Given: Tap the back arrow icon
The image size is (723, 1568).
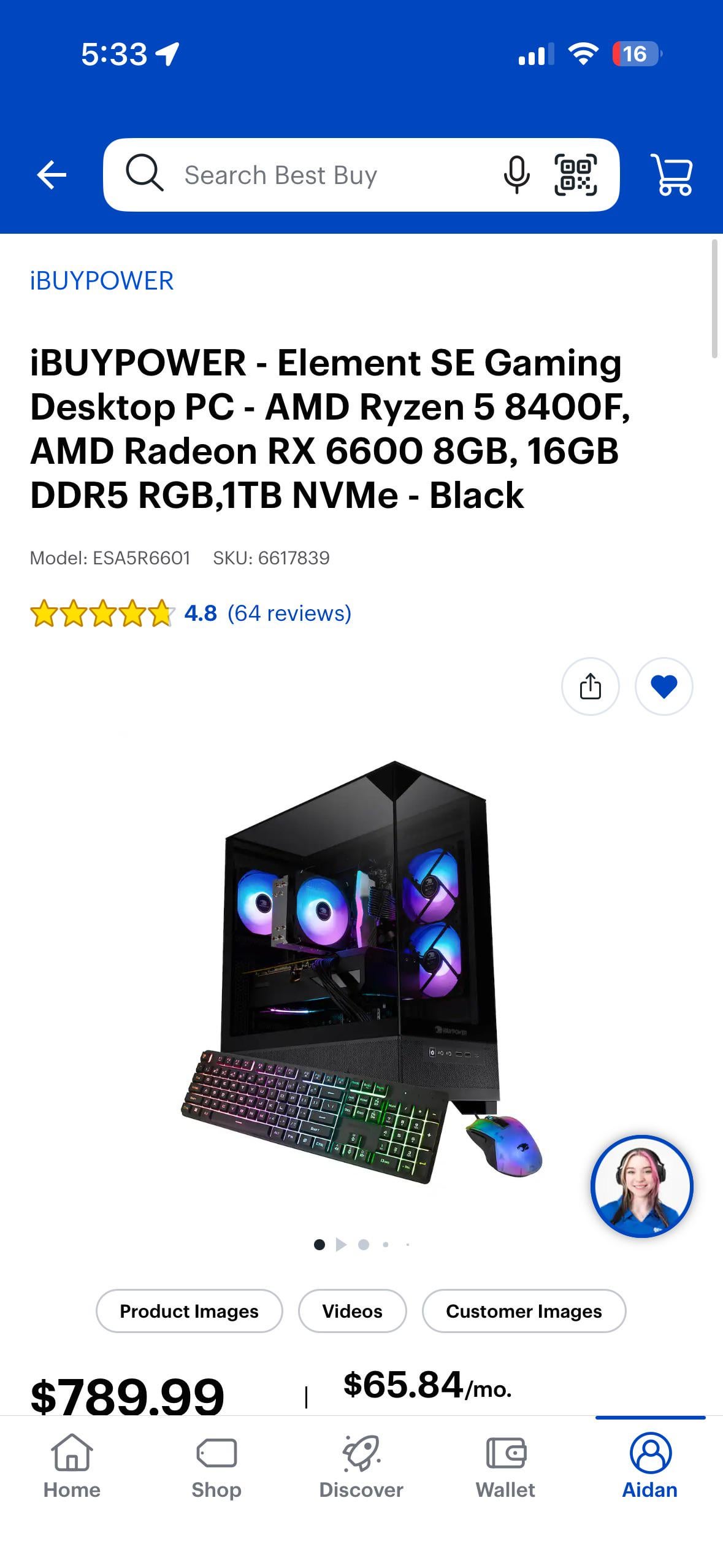Looking at the screenshot, I should pos(52,175).
